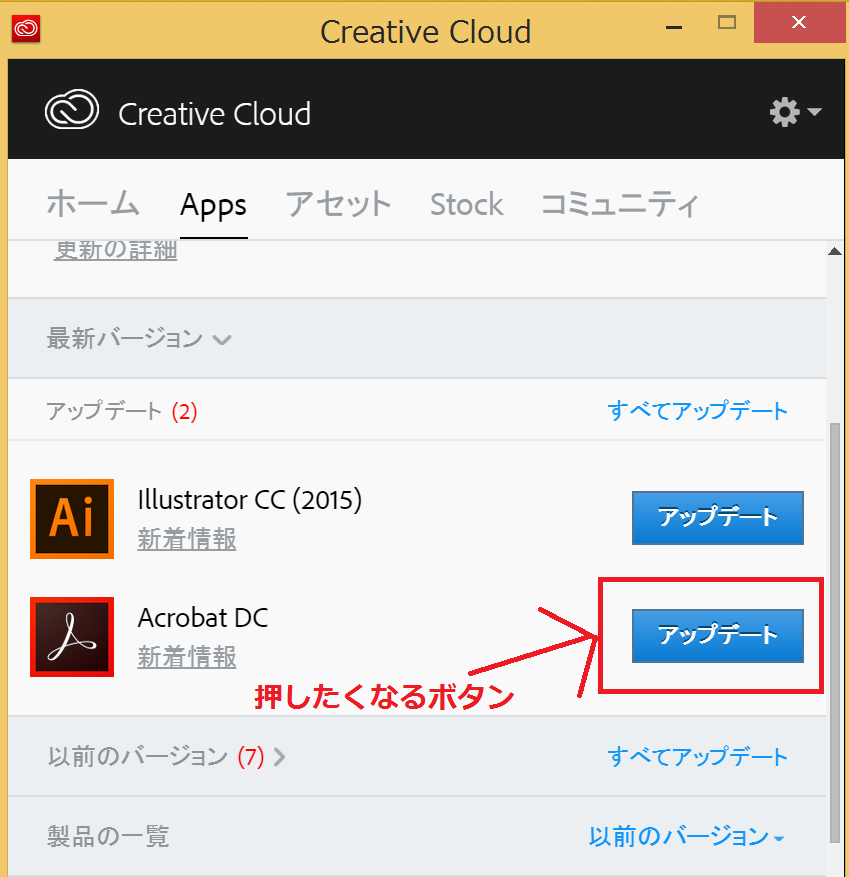Expand the 以前のバージョン (7) section
Viewport: 849px width, 877px height.
166,756
